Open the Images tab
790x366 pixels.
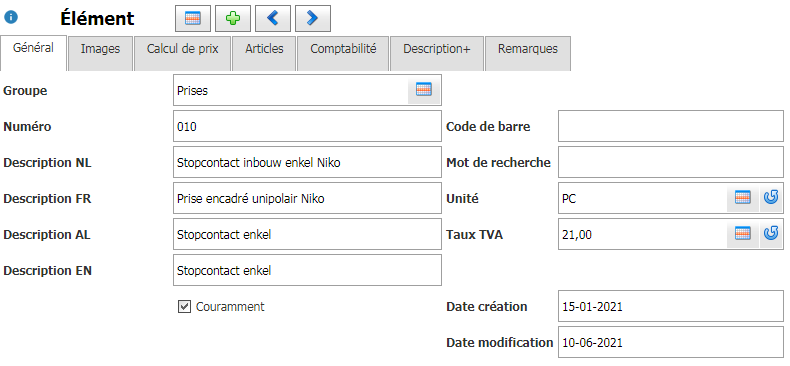[100, 53]
